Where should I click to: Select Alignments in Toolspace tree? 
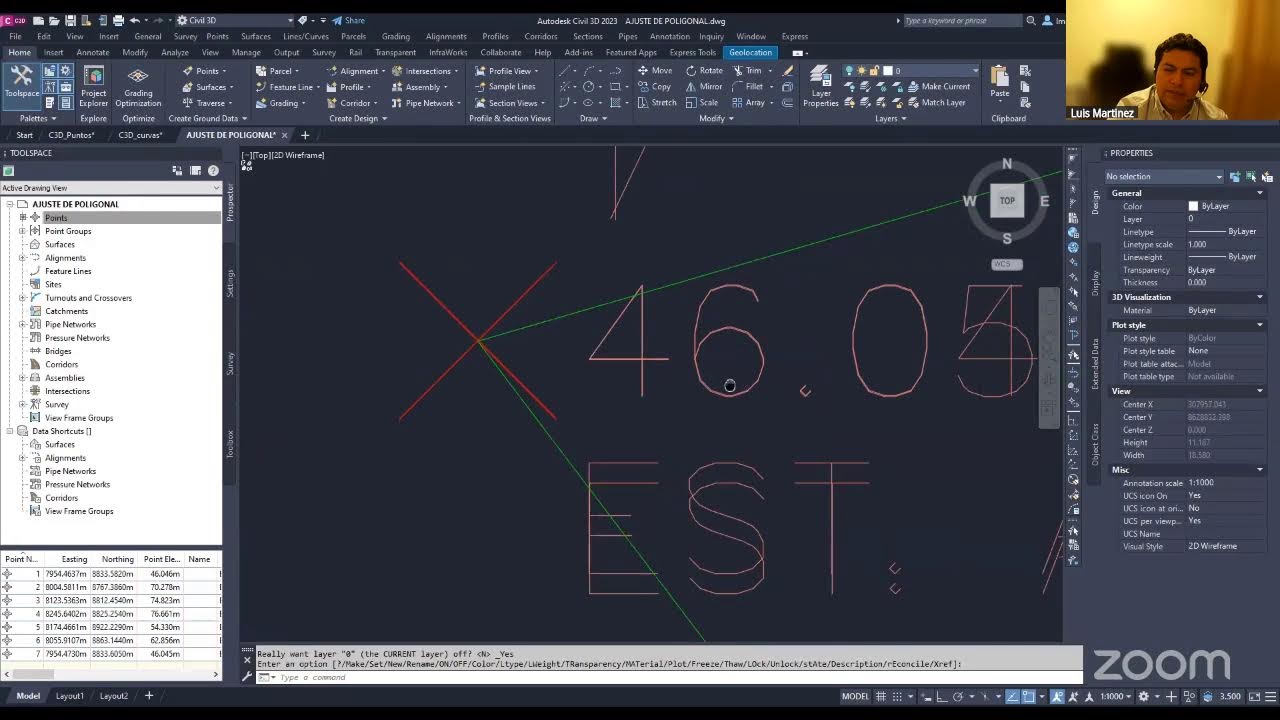pyautogui.click(x=65, y=257)
